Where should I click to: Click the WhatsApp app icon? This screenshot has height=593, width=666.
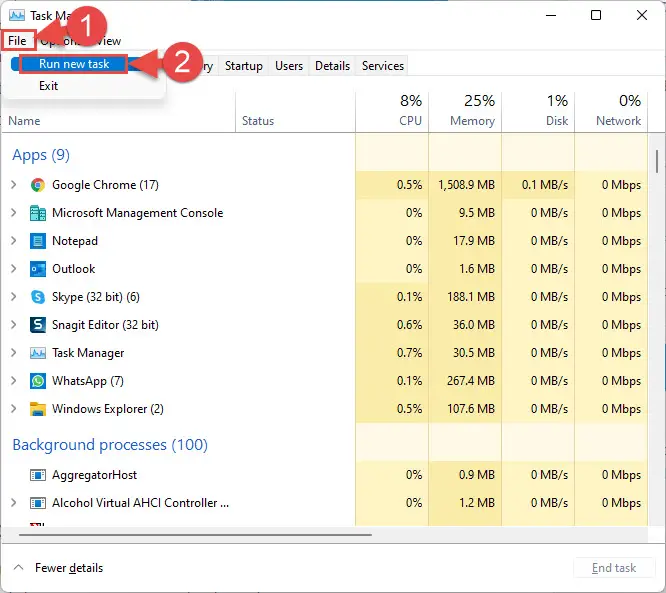38,381
